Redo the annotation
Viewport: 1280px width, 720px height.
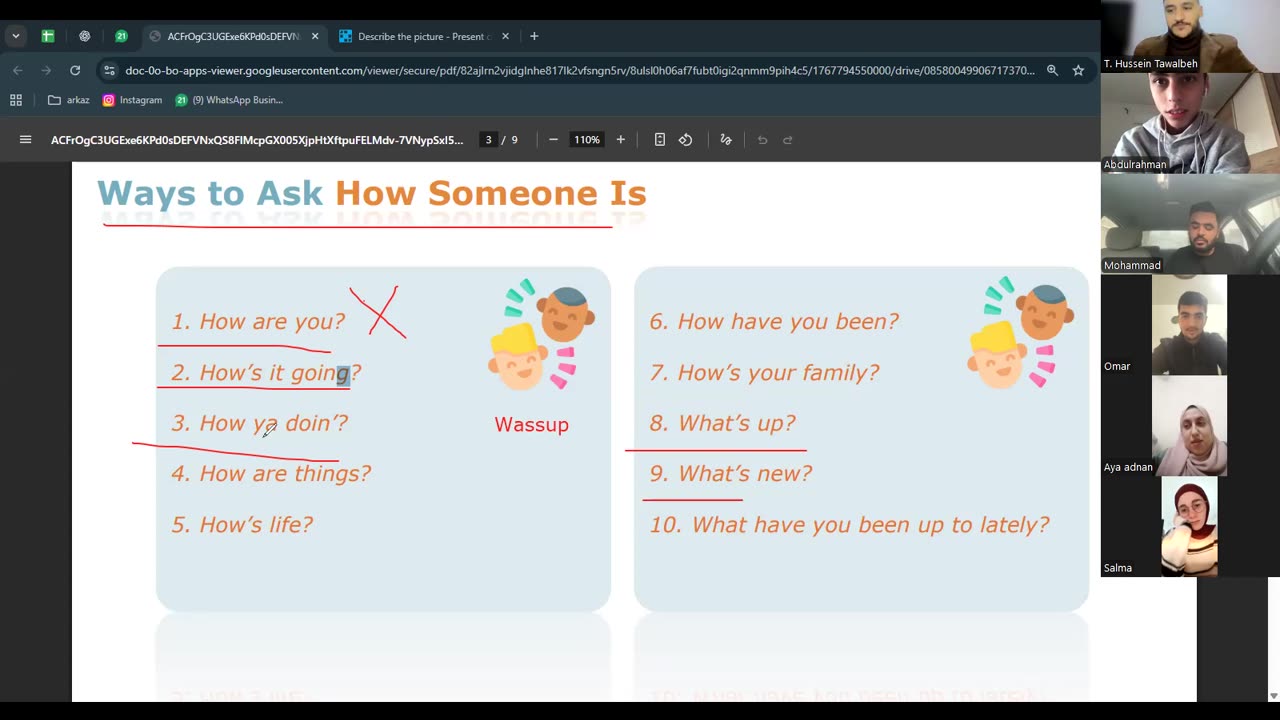point(788,140)
